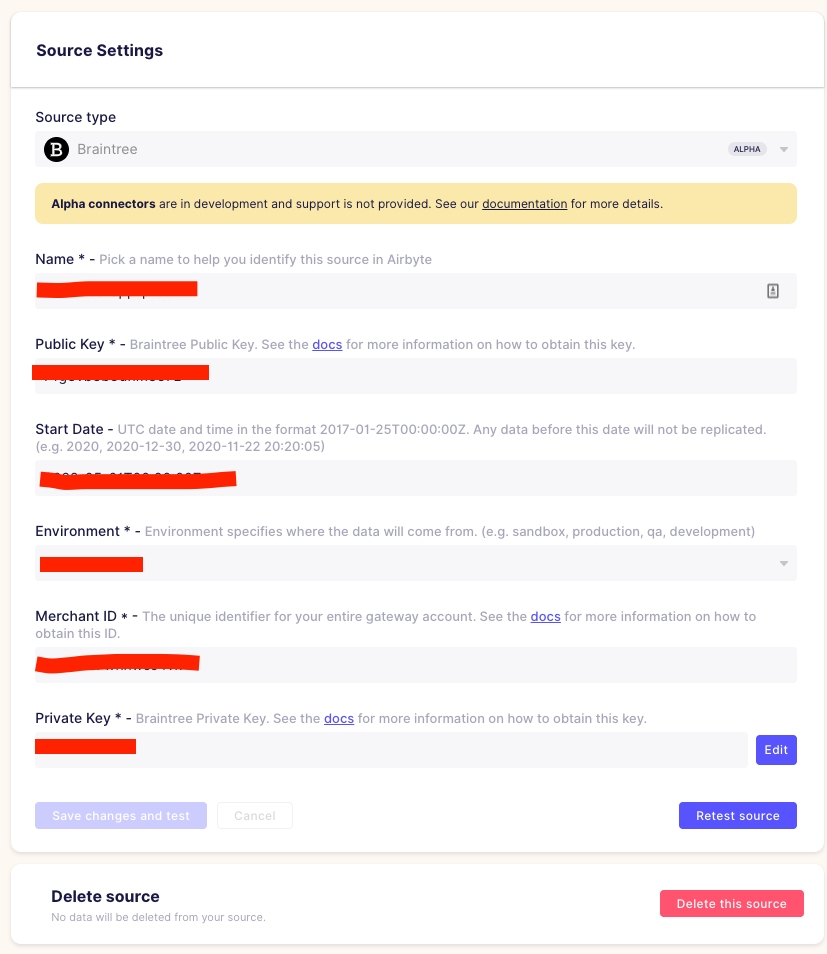
Task: Click the Braintree connector logo icon
Action: pos(57,149)
